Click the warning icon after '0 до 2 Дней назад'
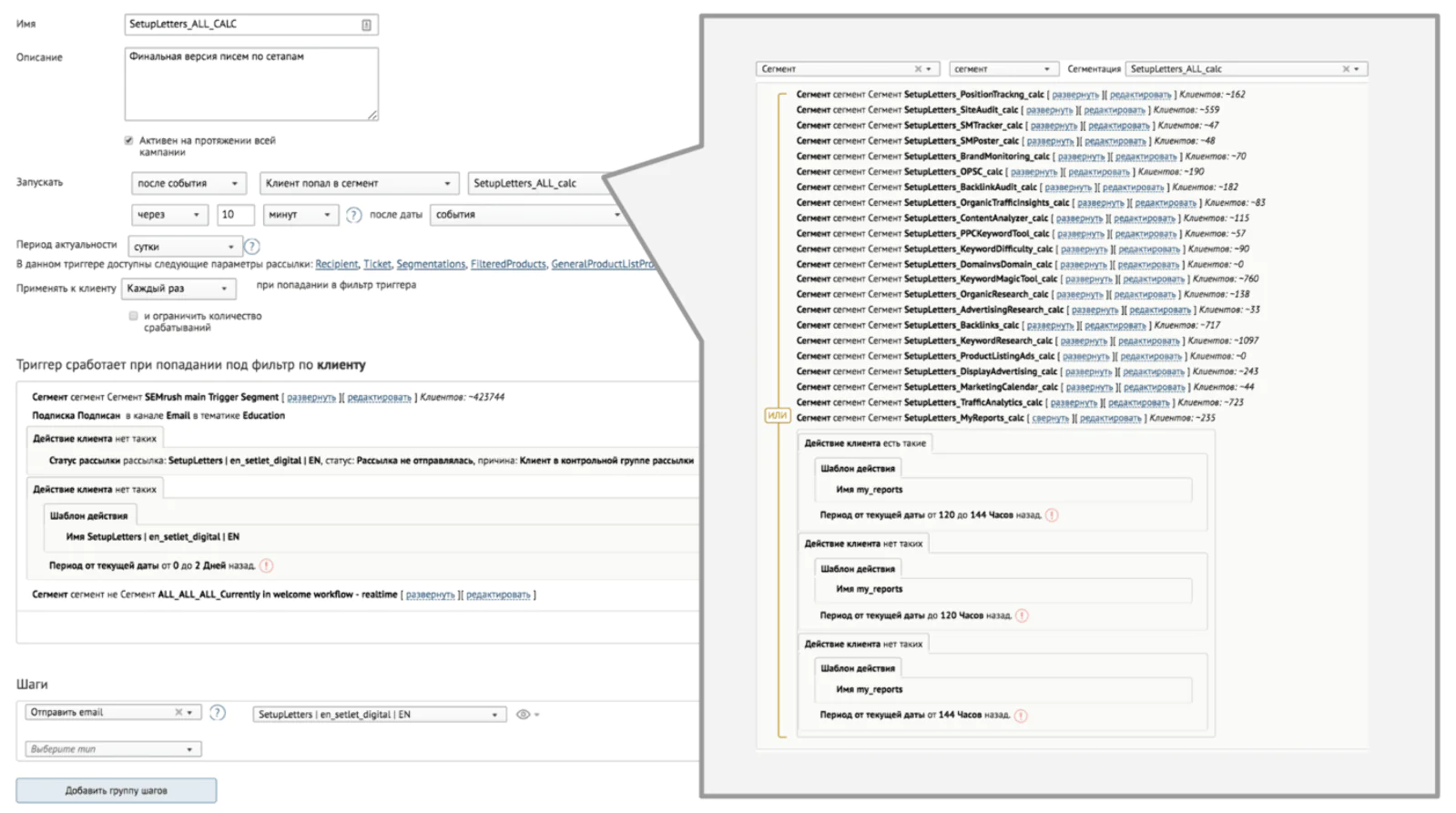1456x813 pixels. (267, 565)
